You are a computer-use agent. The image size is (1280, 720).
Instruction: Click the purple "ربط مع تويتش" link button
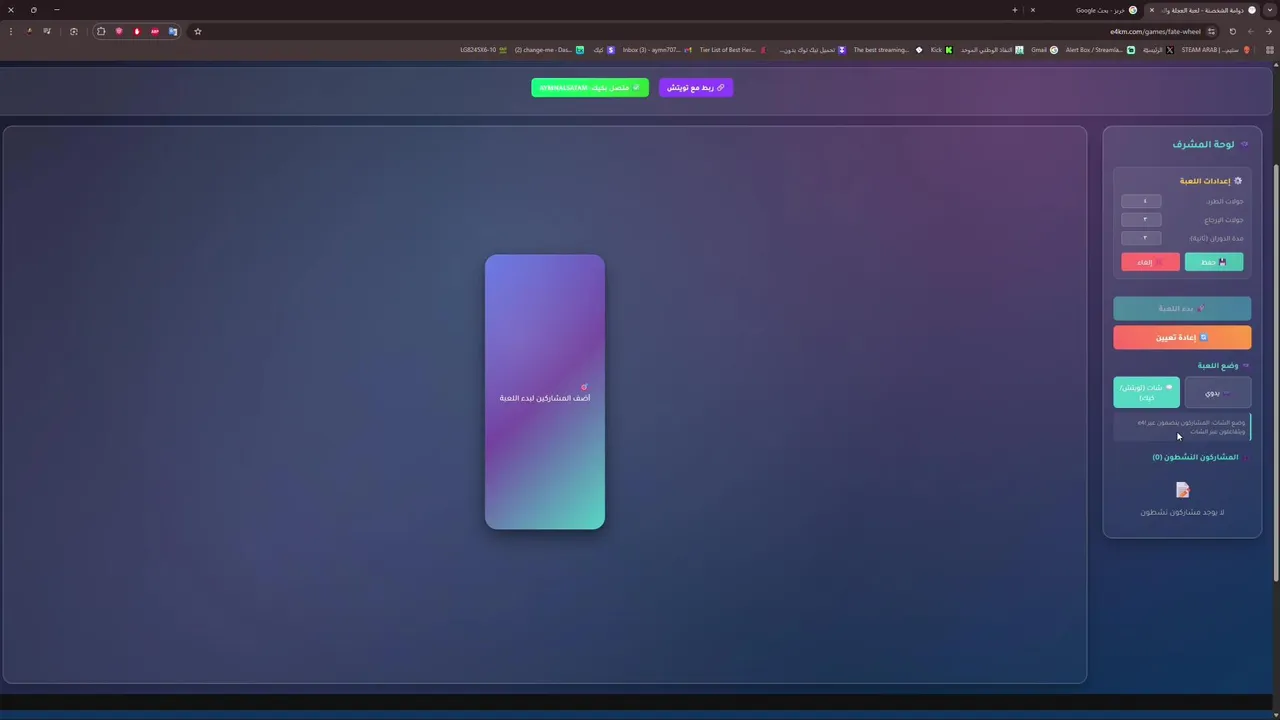[x=696, y=88]
